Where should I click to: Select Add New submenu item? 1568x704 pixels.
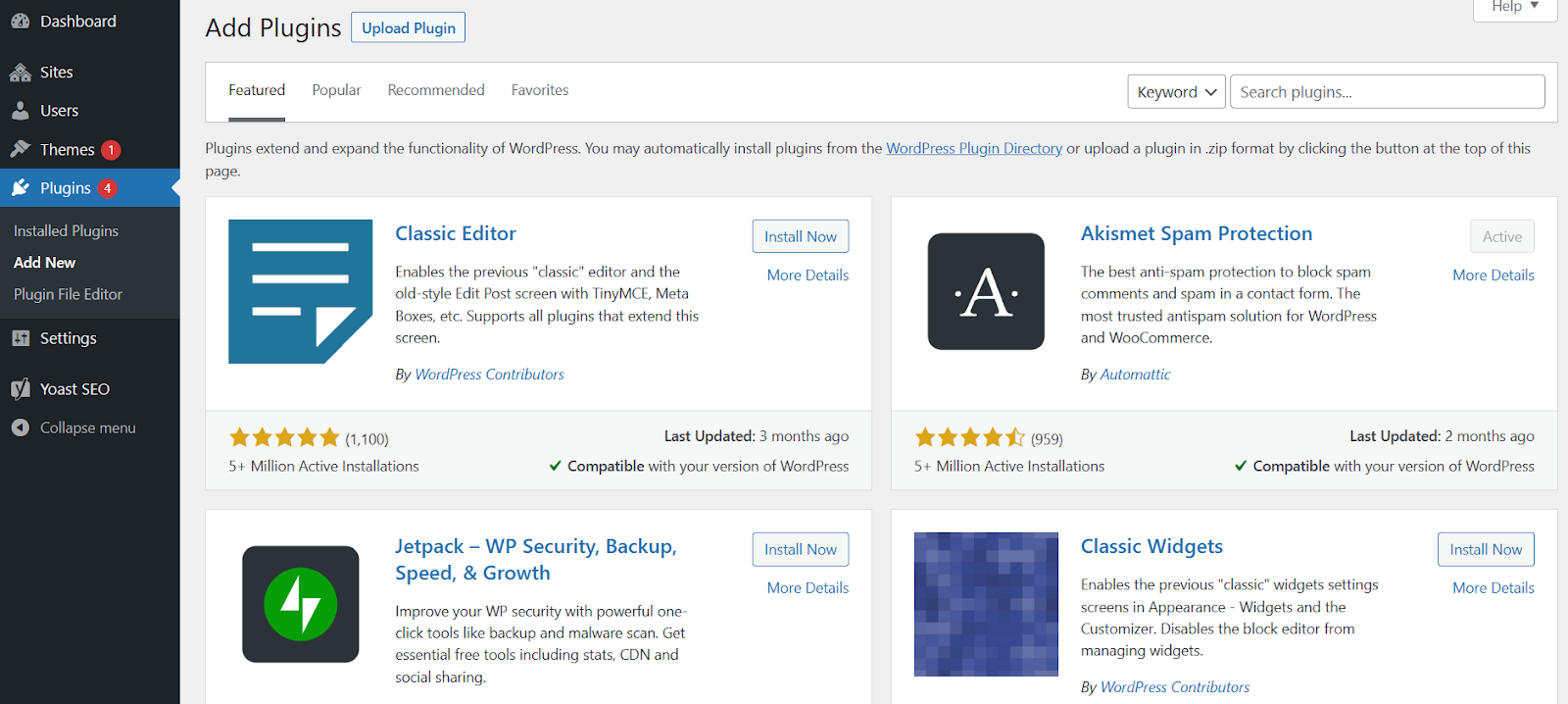(44, 263)
